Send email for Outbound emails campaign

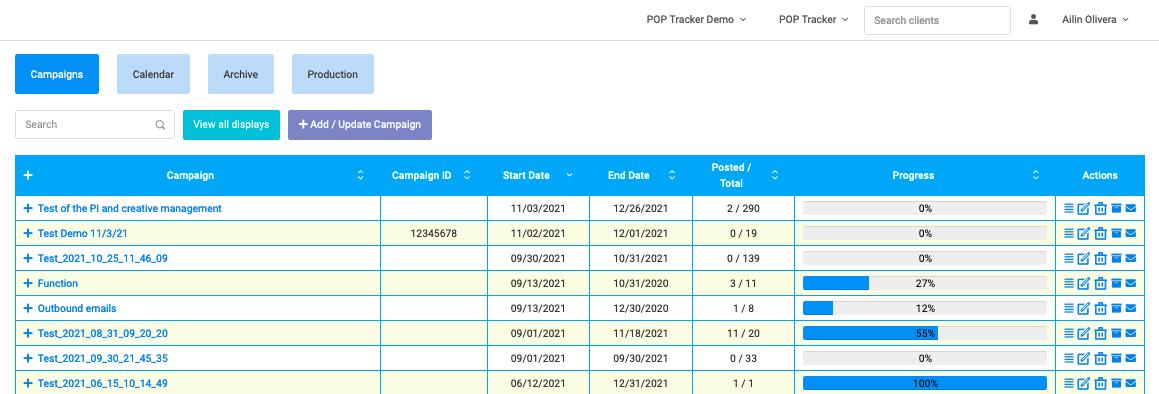coord(1130,309)
